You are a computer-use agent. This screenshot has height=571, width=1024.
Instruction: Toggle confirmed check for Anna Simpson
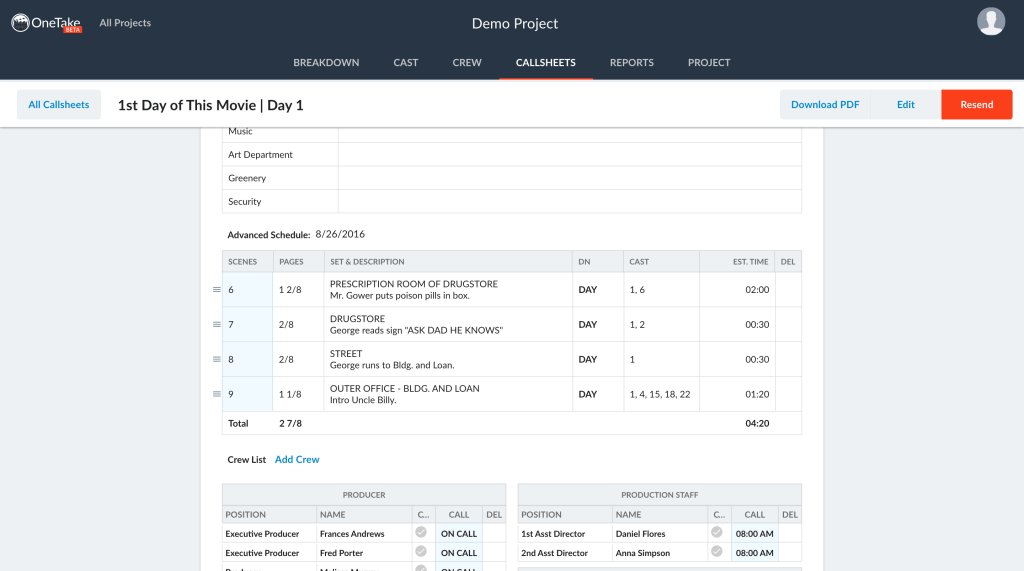tap(717, 551)
